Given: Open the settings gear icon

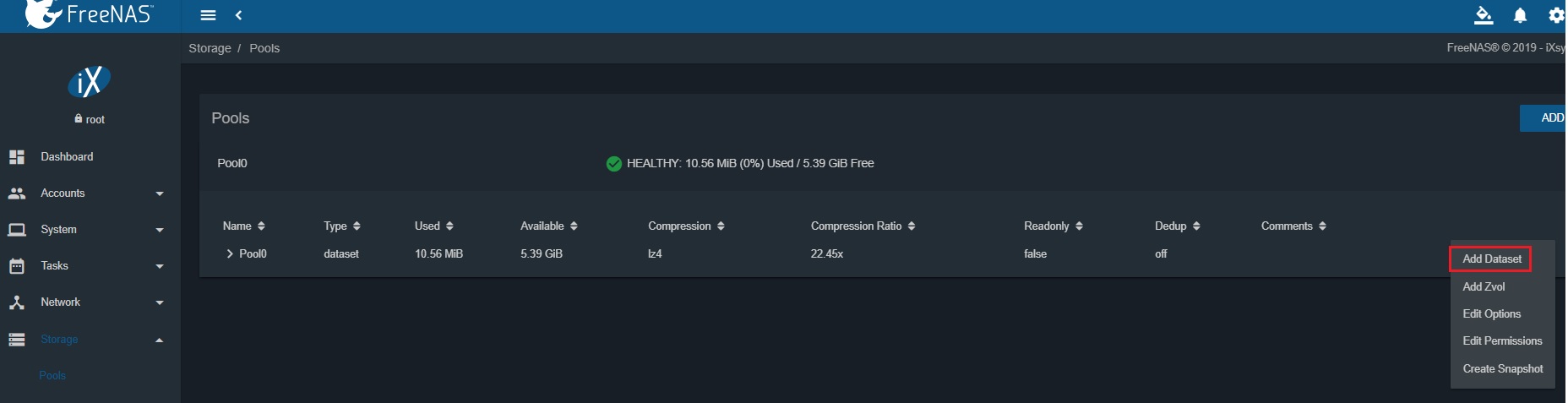Looking at the screenshot, I should (x=1555, y=15).
